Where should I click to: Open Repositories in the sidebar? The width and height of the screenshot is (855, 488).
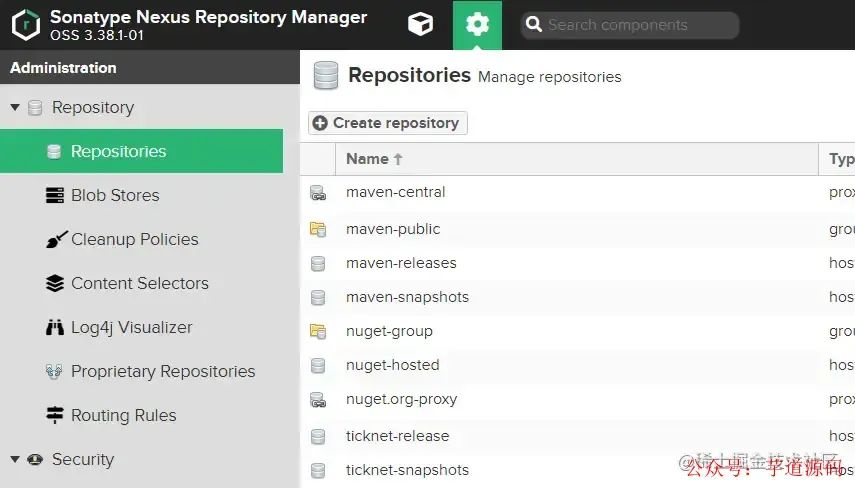coord(141,151)
